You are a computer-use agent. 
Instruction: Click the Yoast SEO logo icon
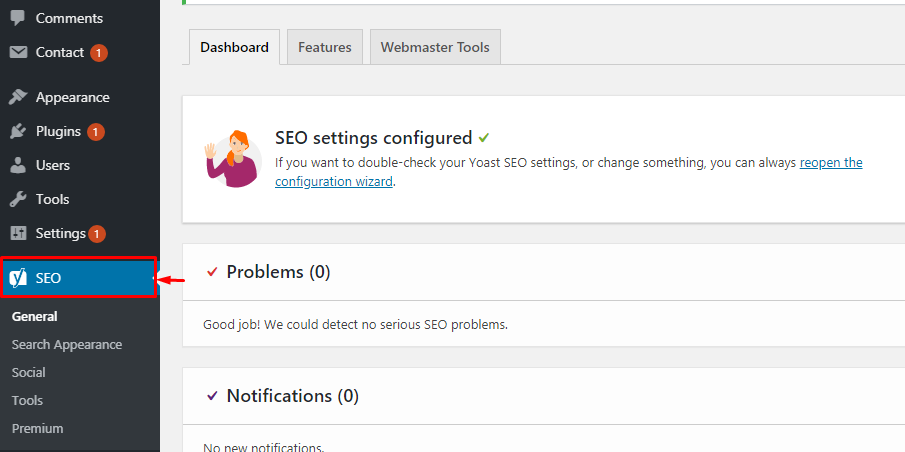pyautogui.click(x=18, y=278)
